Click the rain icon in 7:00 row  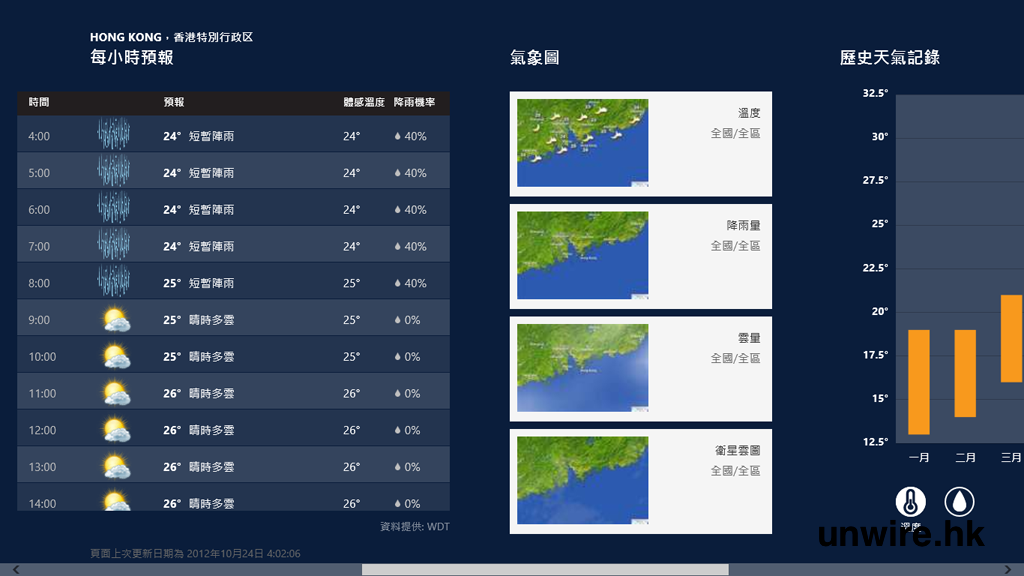tap(114, 246)
